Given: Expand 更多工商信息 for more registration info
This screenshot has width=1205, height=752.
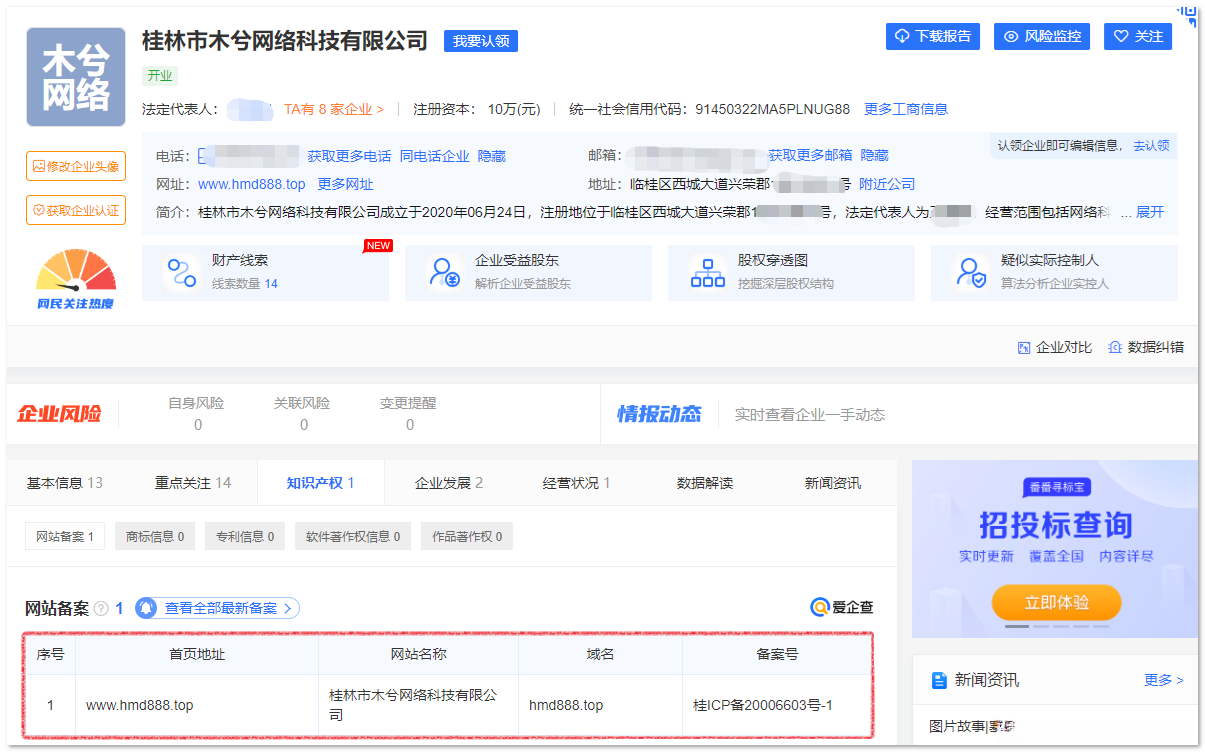Looking at the screenshot, I should (x=905, y=108).
